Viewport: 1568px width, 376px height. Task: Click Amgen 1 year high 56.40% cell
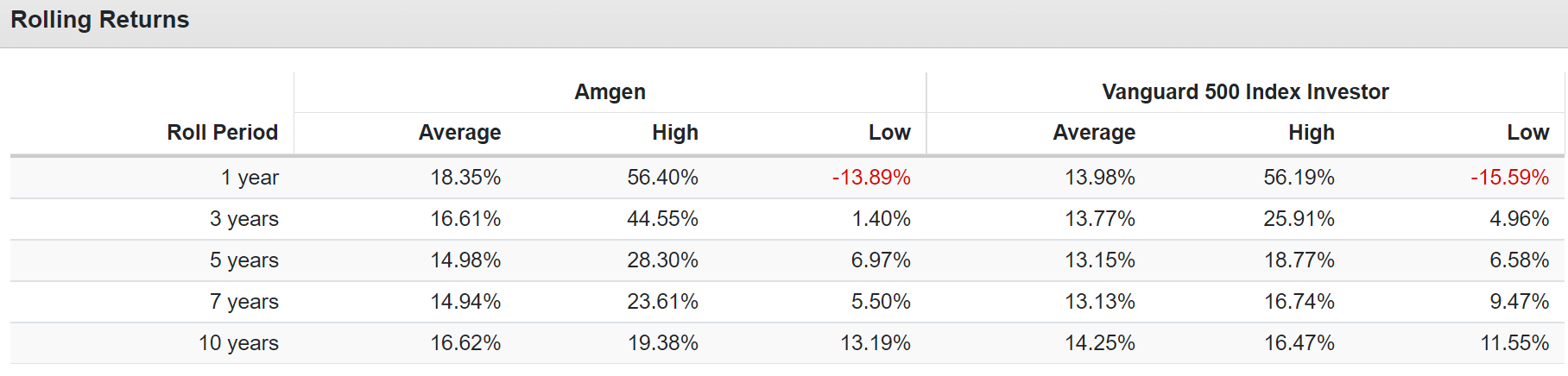pyautogui.click(x=662, y=178)
